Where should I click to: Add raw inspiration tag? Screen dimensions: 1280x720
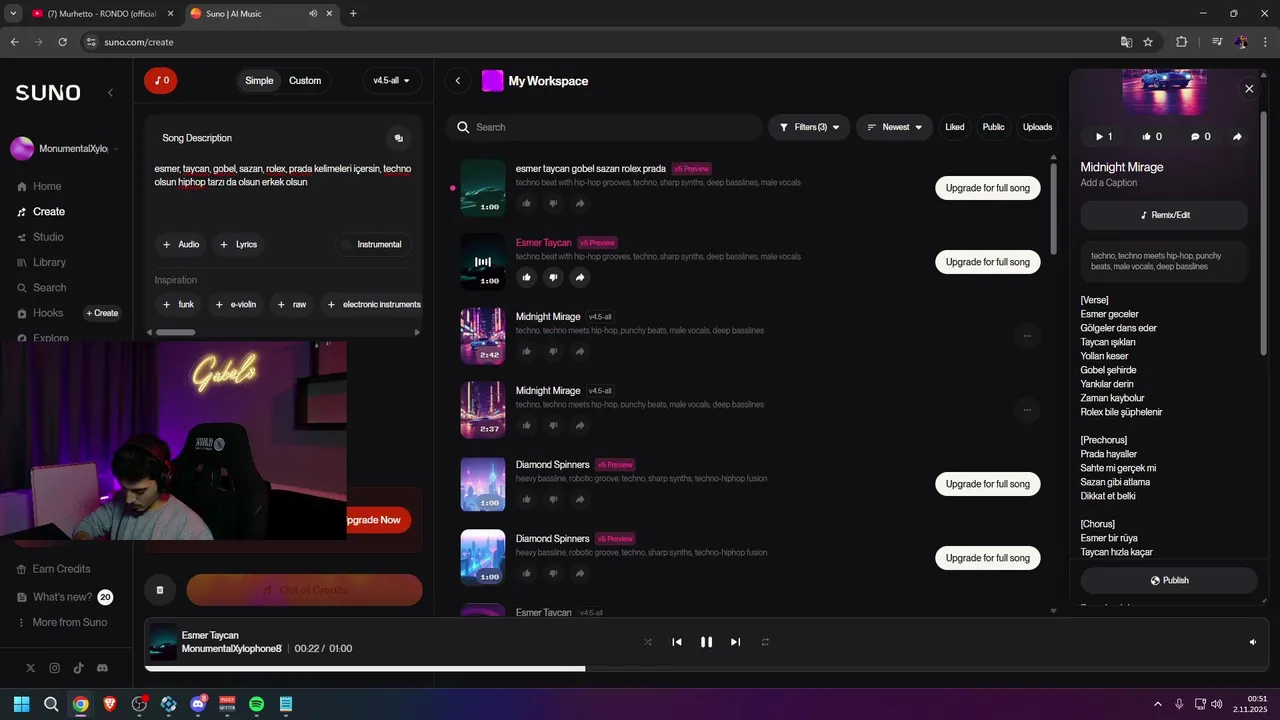(292, 304)
